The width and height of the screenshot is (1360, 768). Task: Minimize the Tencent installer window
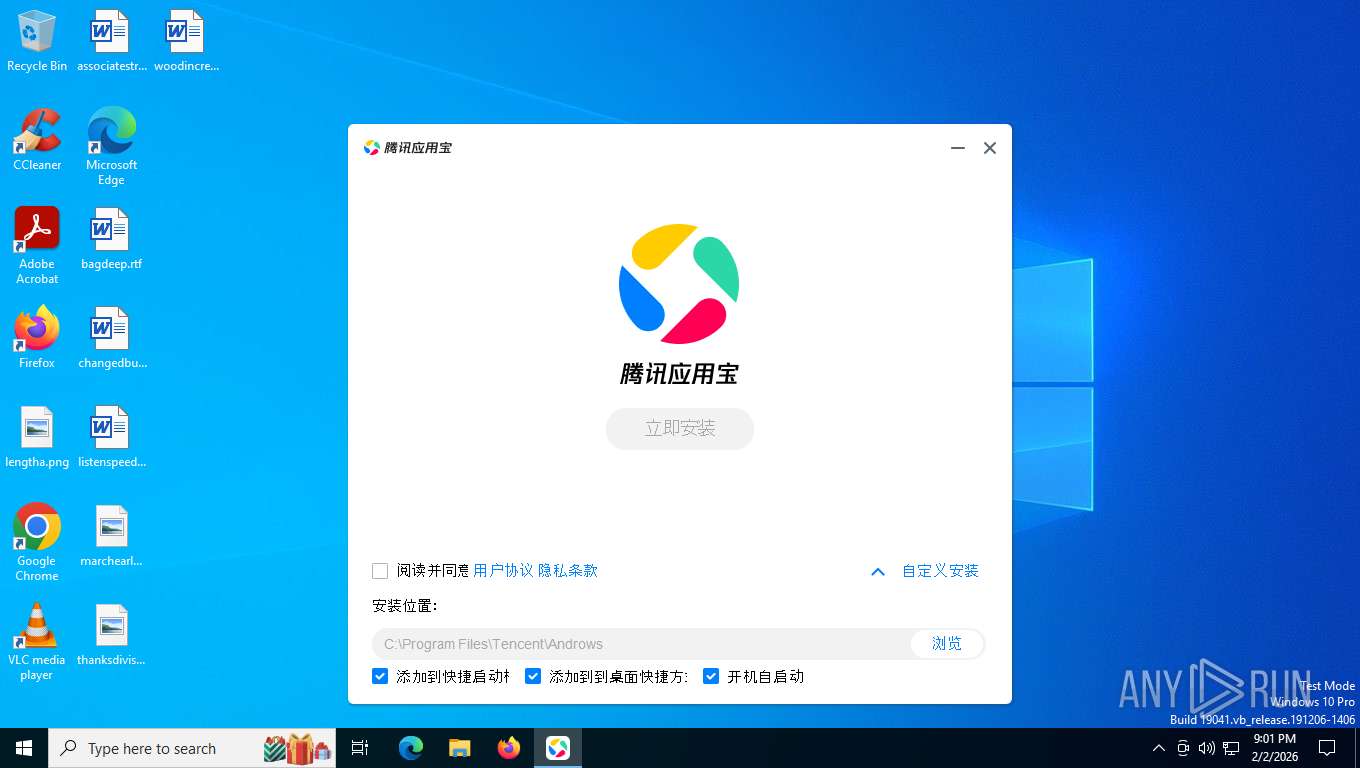(x=958, y=148)
